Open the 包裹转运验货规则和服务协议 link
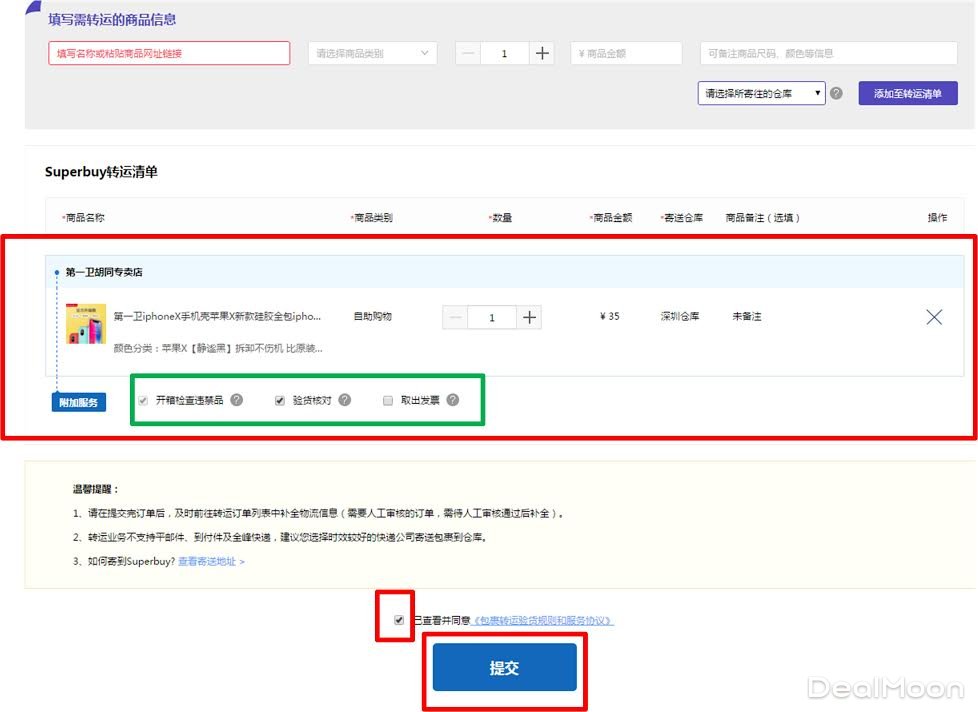978x712 pixels. point(543,621)
